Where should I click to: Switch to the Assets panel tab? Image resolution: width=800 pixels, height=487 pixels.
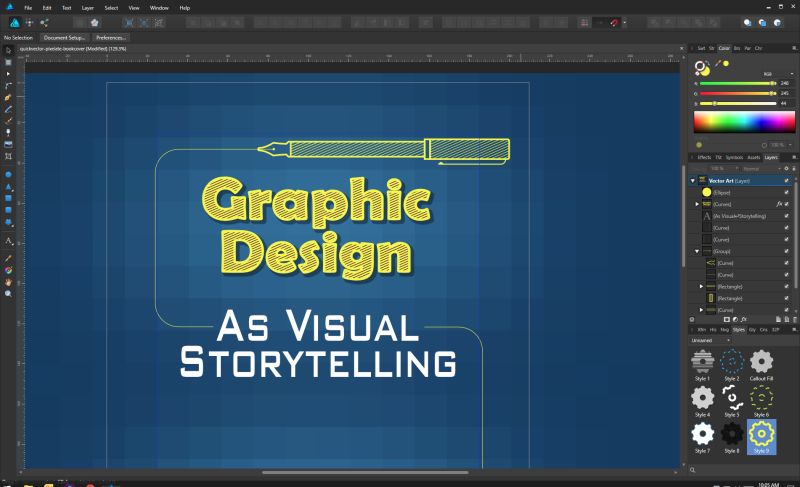coord(754,157)
